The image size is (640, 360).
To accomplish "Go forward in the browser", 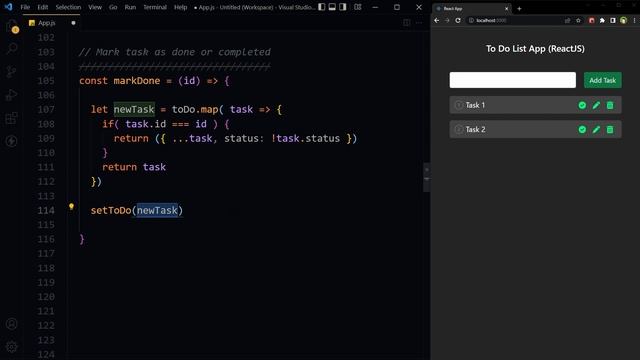I will 447,20.
